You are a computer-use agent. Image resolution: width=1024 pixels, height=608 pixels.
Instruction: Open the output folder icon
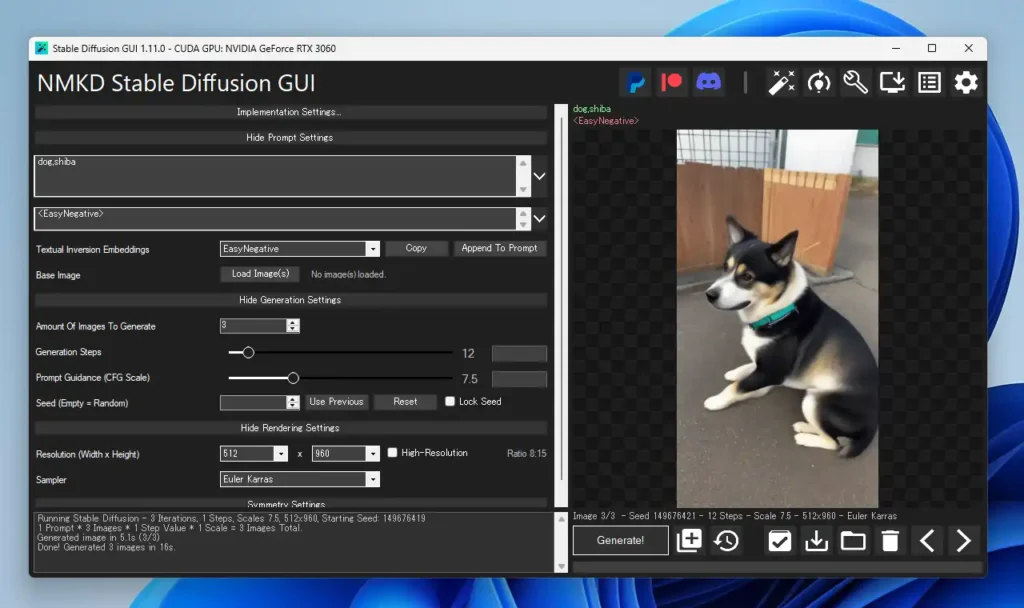tap(853, 541)
